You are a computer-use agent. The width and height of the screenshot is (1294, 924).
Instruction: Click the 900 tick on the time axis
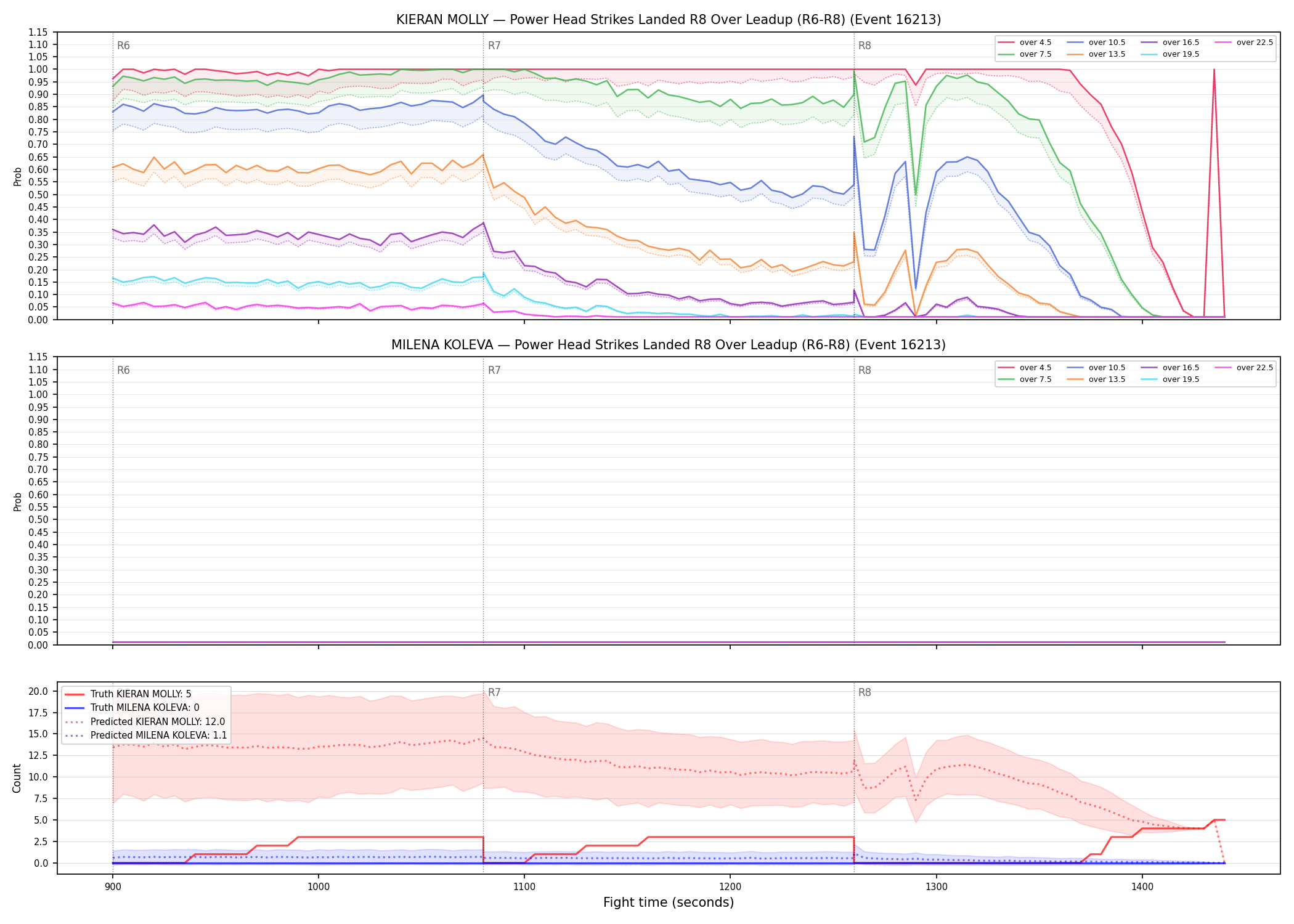(112, 887)
